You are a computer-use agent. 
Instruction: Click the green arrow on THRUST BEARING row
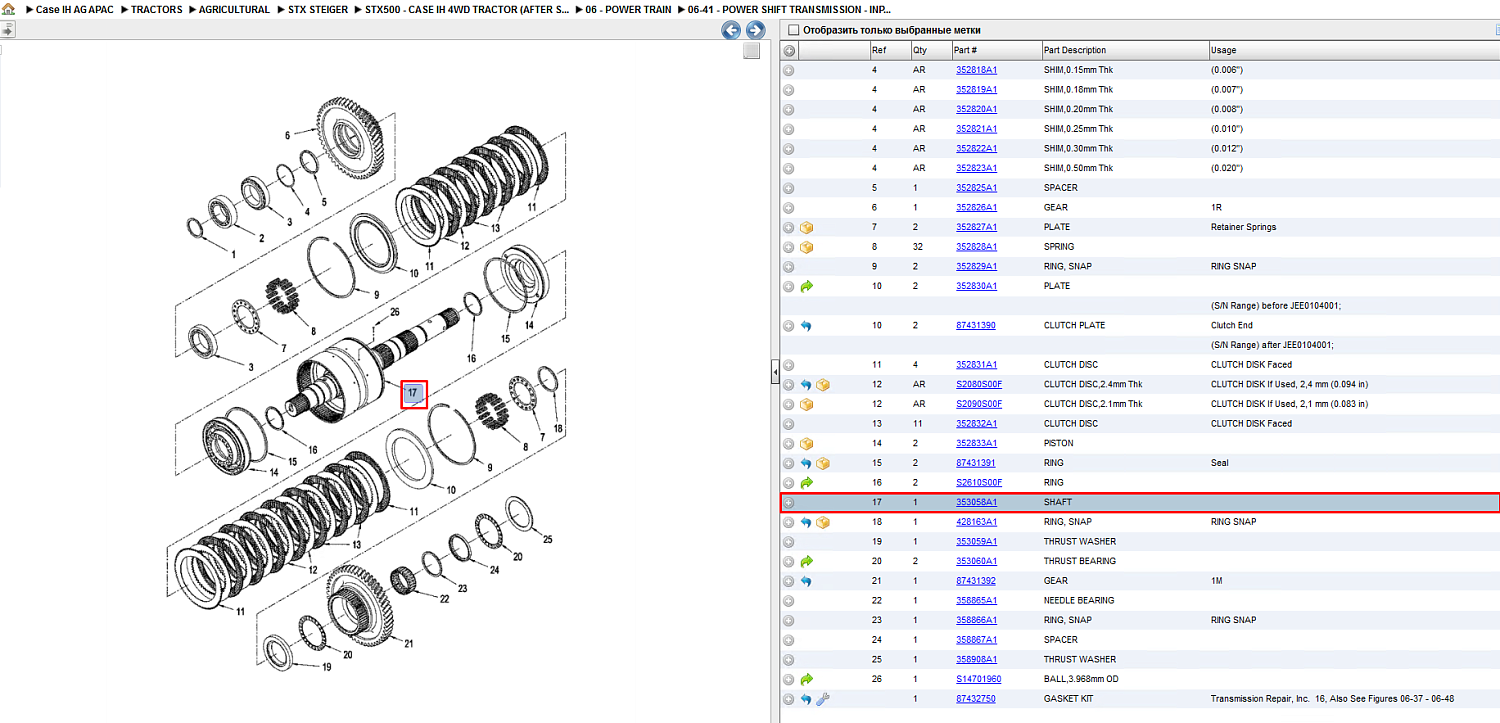pos(807,561)
